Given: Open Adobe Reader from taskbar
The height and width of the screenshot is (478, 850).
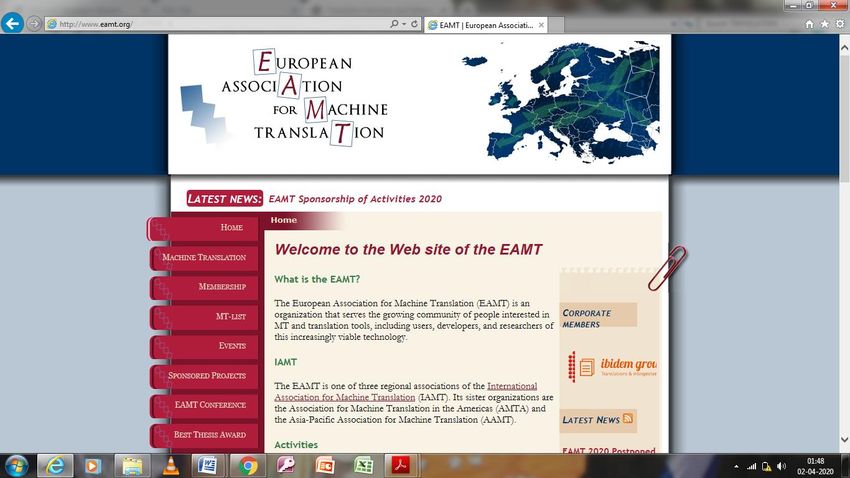Looking at the screenshot, I should pos(401,466).
